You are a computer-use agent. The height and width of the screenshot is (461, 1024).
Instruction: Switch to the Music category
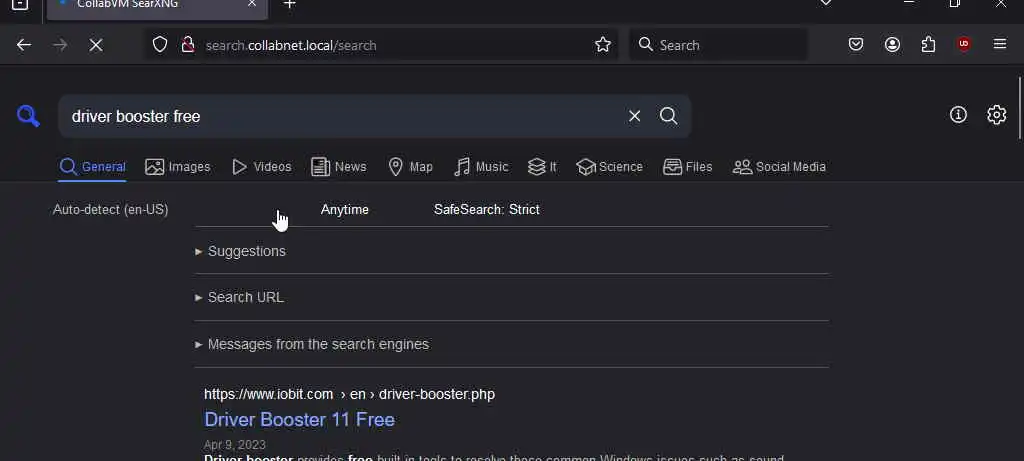coord(481,167)
